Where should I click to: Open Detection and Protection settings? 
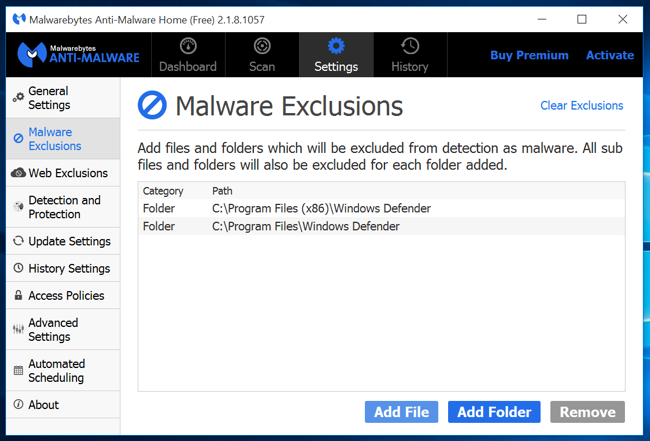click(x=63, y=207)
